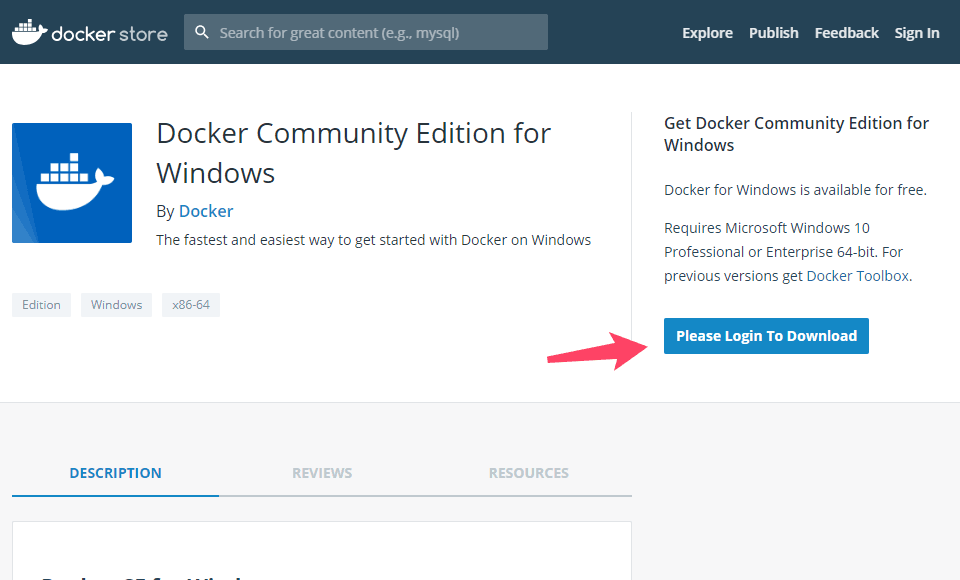Screen dimensions: 960x580
Task: Click the Docker Store whale logo
Action: tap(89, 32)
